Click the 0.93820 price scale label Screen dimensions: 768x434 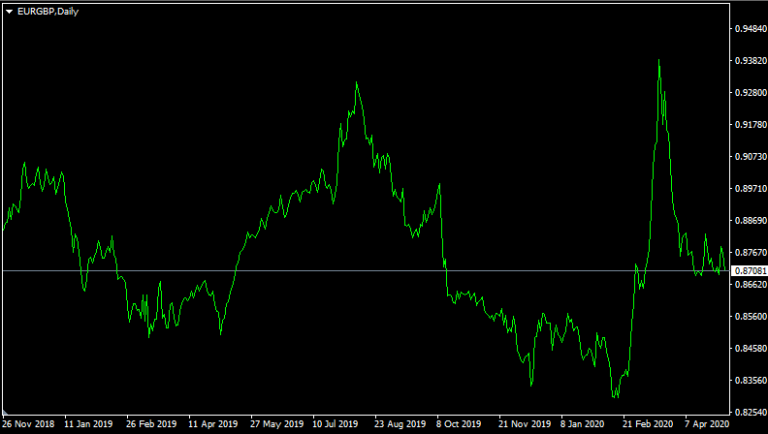pos(750,61)
